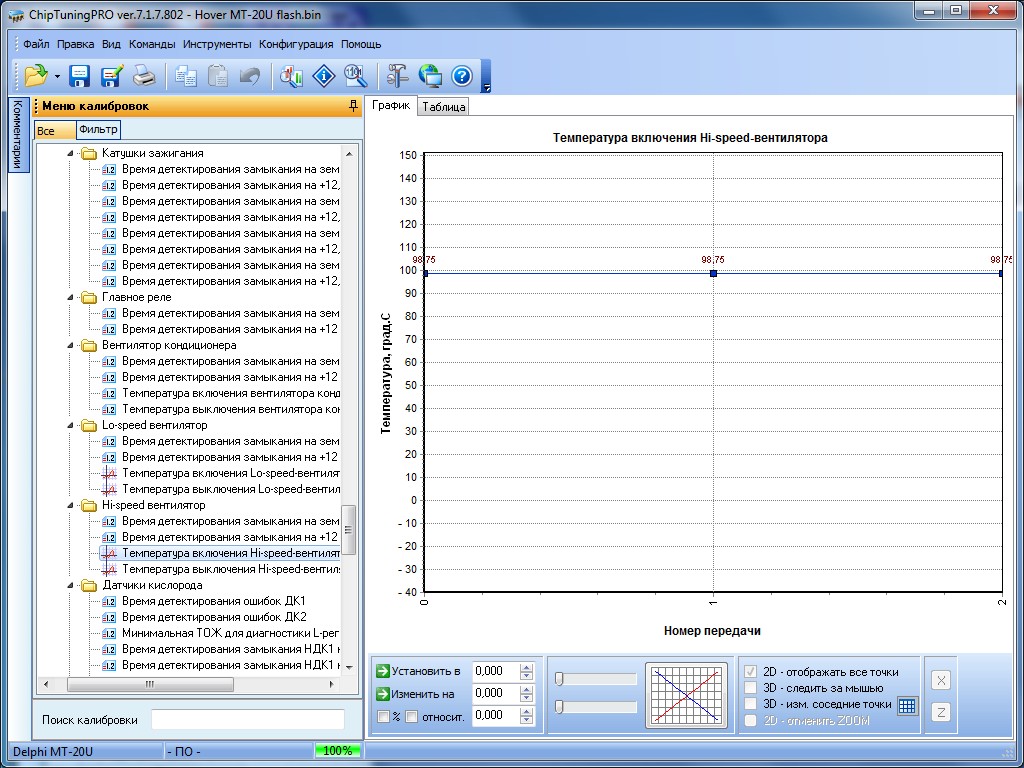This screenshot has height=768, width=1024.
Task: Enable the '3D - следить за мышью' checkbox
Action: (751, 688)
